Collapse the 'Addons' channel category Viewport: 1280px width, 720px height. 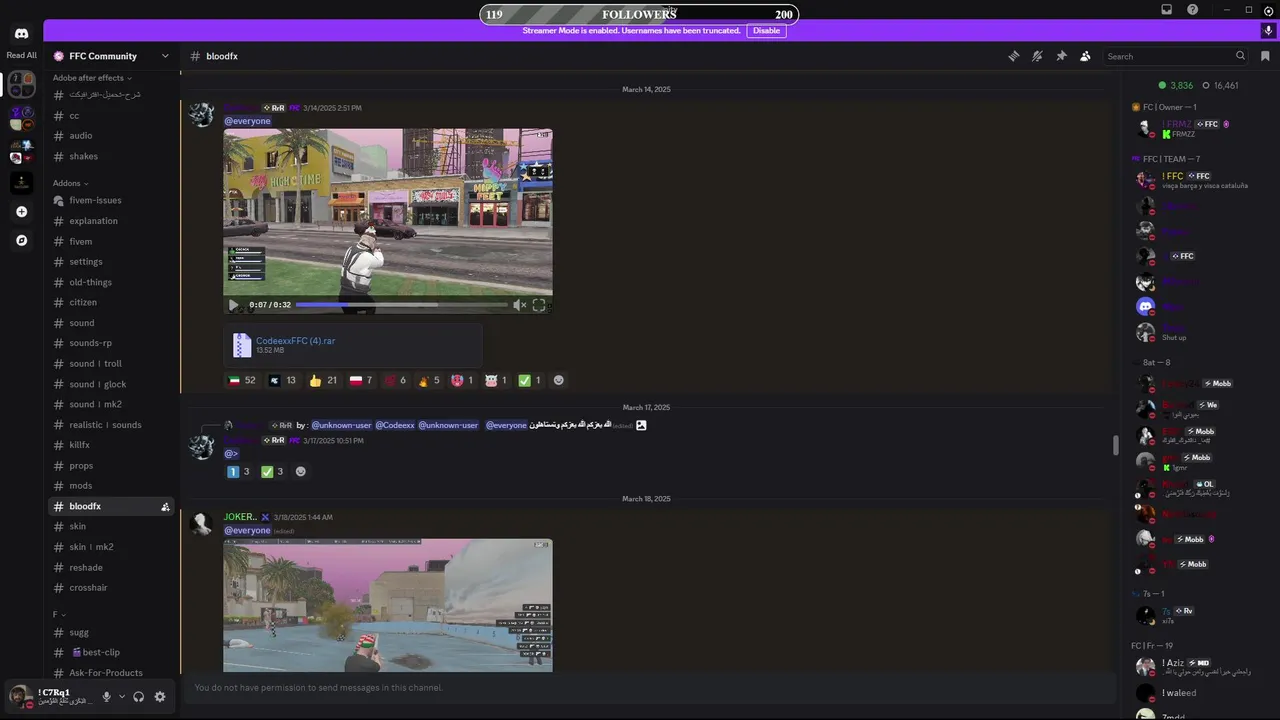(x=71, y=183)
